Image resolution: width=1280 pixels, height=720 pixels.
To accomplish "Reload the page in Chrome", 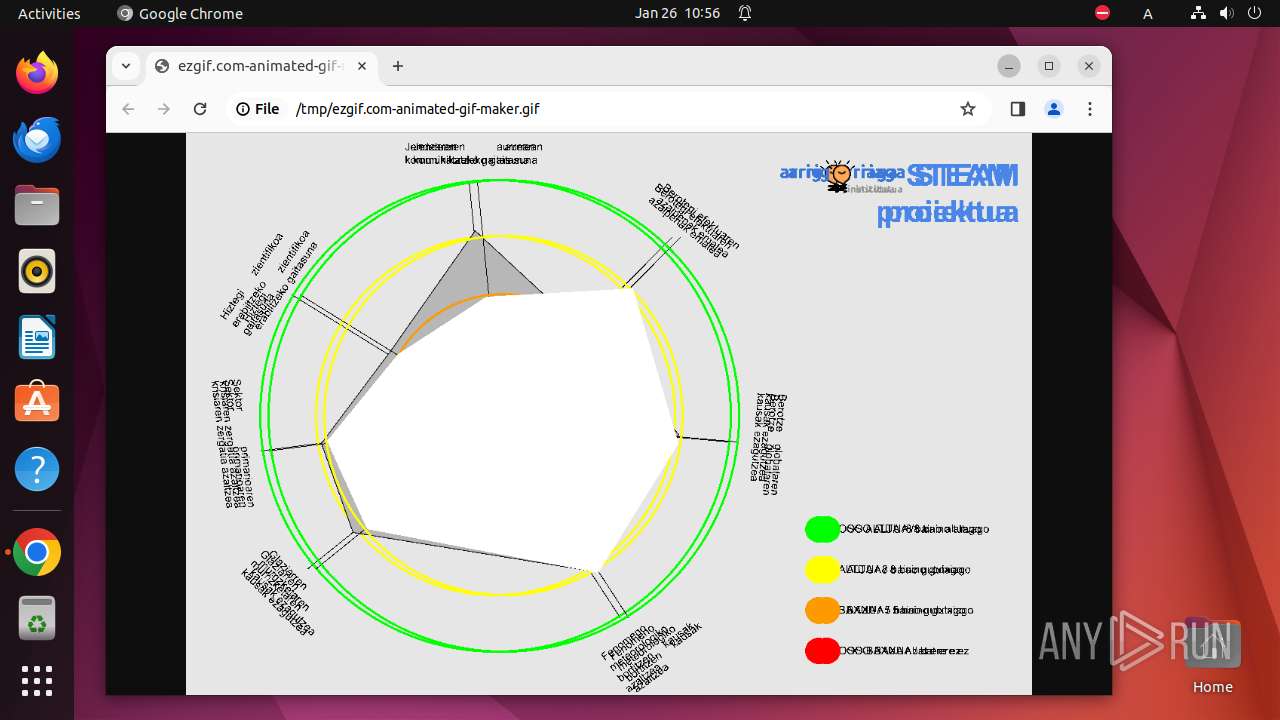I will click(200, 109).
